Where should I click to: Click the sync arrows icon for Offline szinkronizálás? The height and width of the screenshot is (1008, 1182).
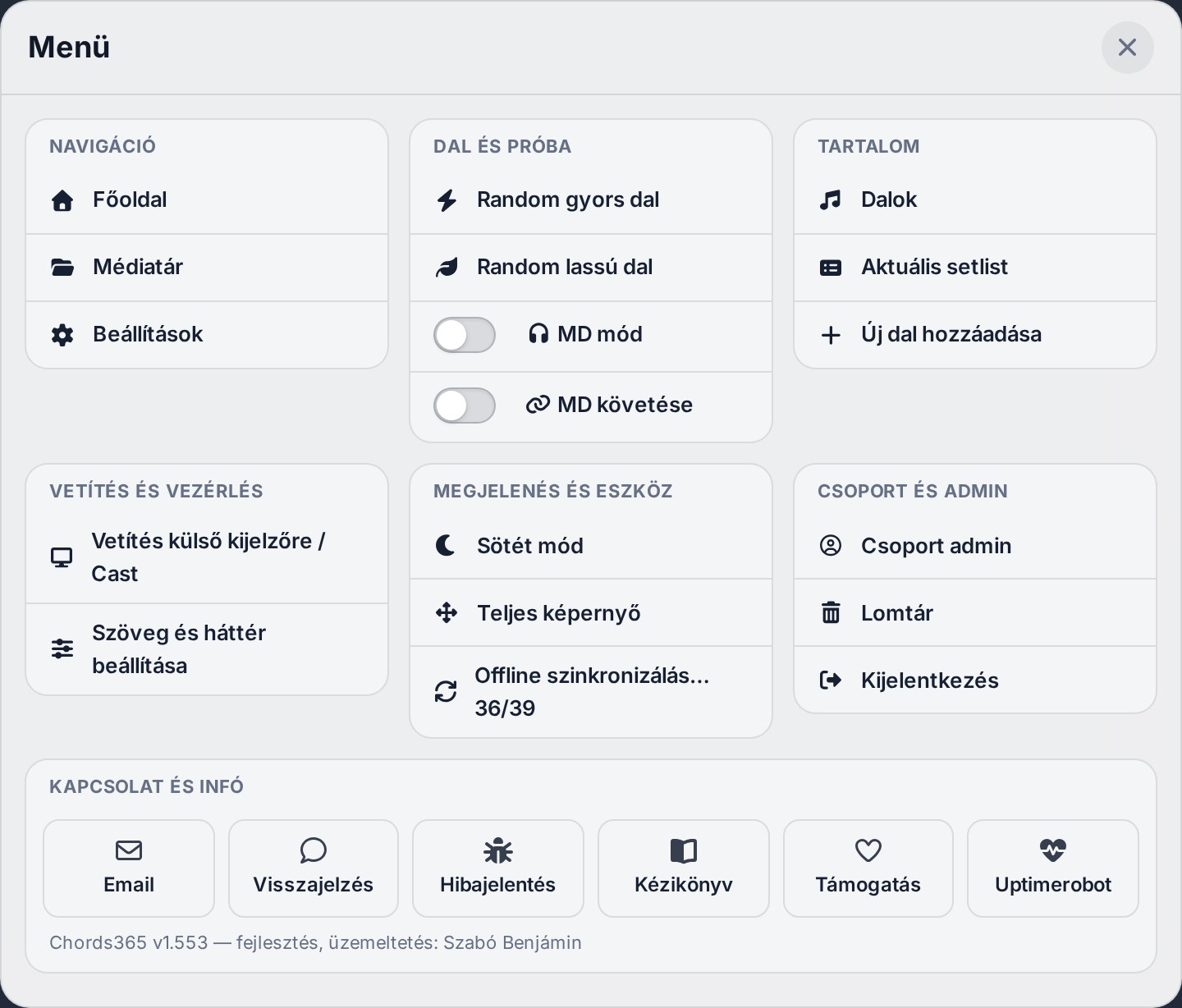[x=446, y=691]
